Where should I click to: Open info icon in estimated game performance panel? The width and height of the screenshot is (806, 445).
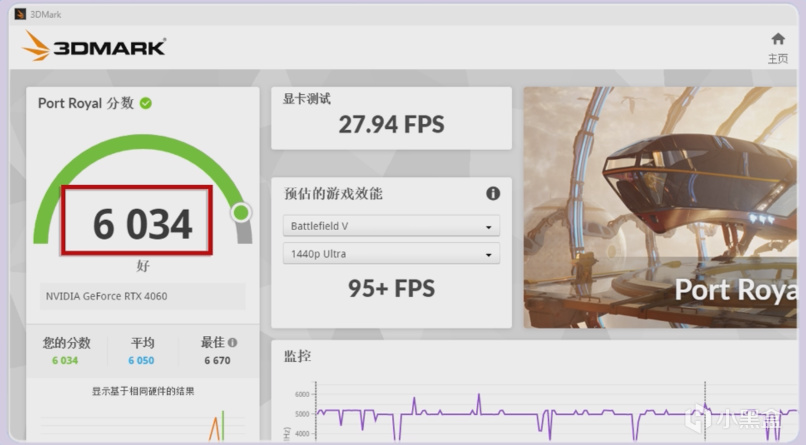click(x=492, y=193)
